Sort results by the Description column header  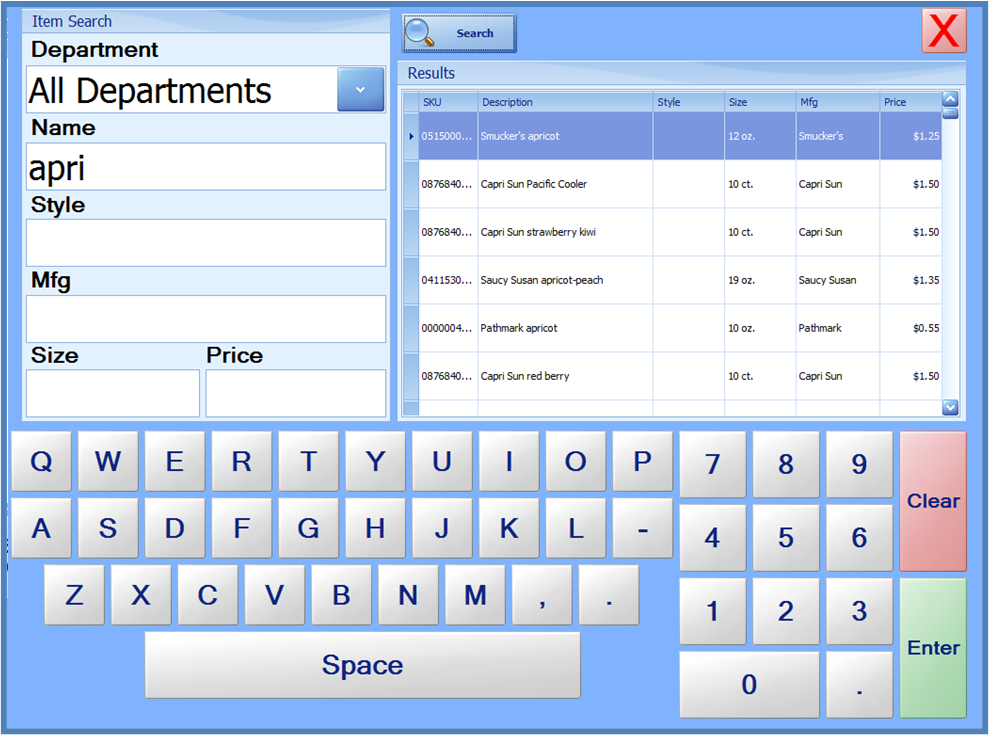[565, 102]
